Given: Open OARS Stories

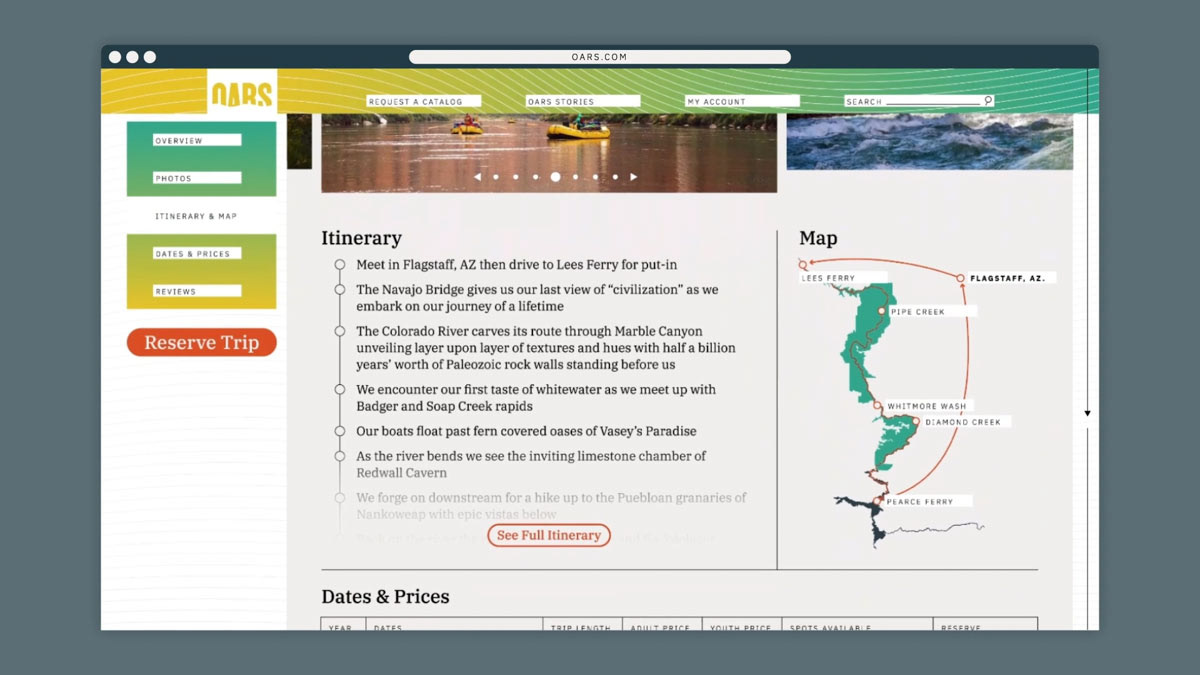Looking at the screenshot, I should 583,101.
